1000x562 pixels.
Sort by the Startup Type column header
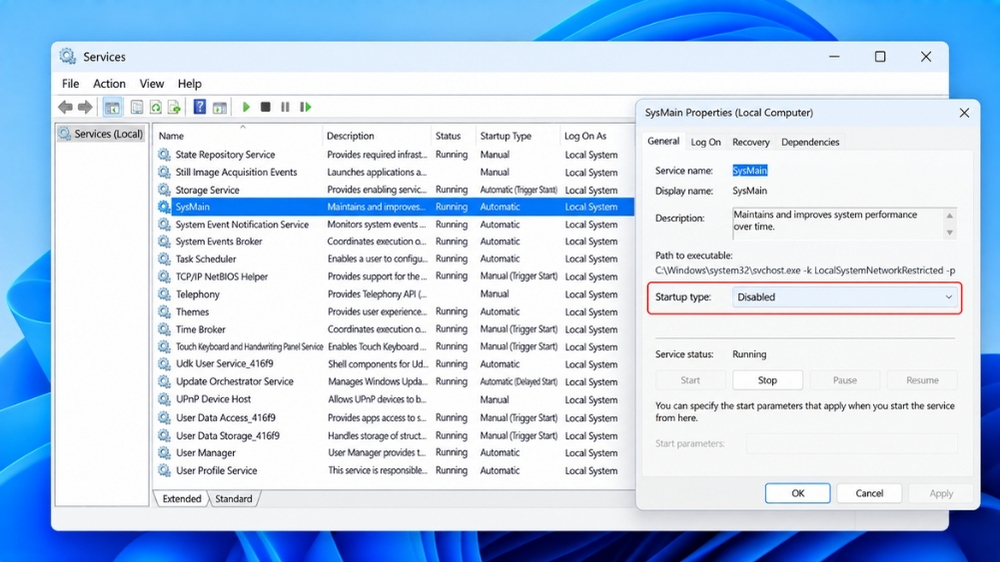[x=517, y=136]
